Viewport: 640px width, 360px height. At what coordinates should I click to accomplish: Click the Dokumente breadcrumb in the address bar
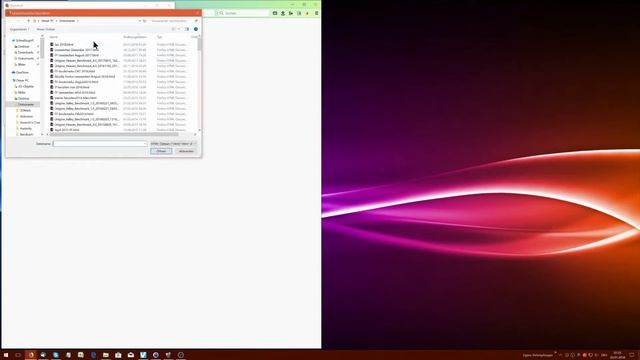67,21
